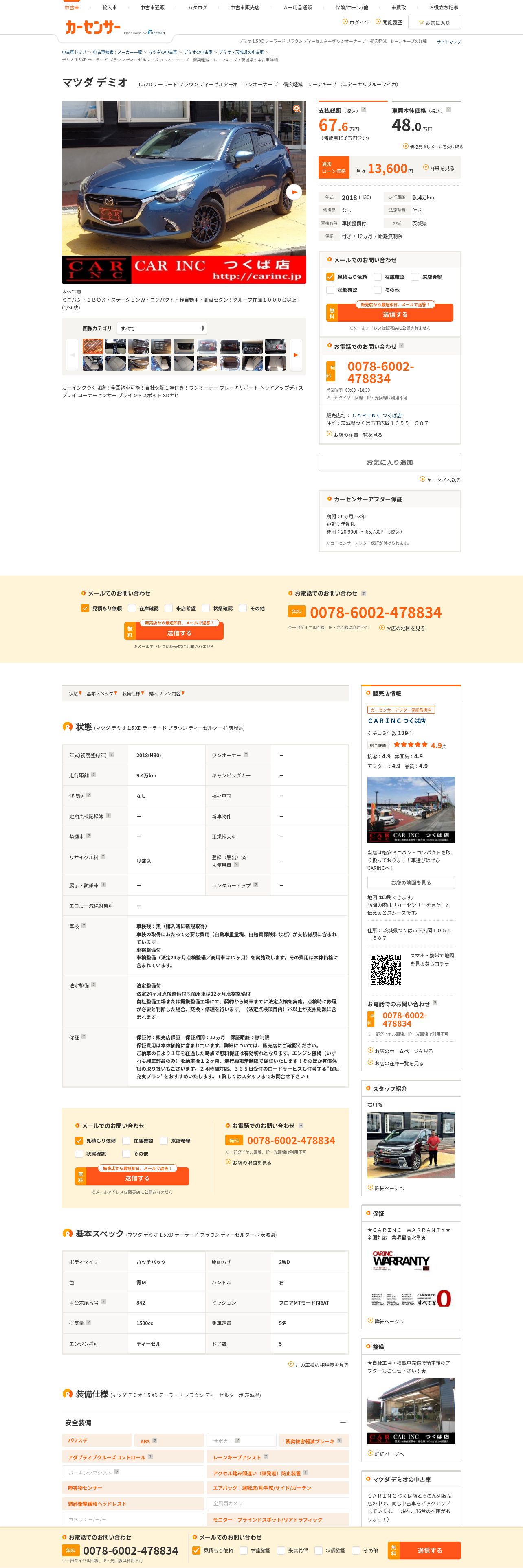
Task: Uncheck 見積もり依頼 in the price-side inquiry panel
Action: pyautogui.click(x=330, y=276)
